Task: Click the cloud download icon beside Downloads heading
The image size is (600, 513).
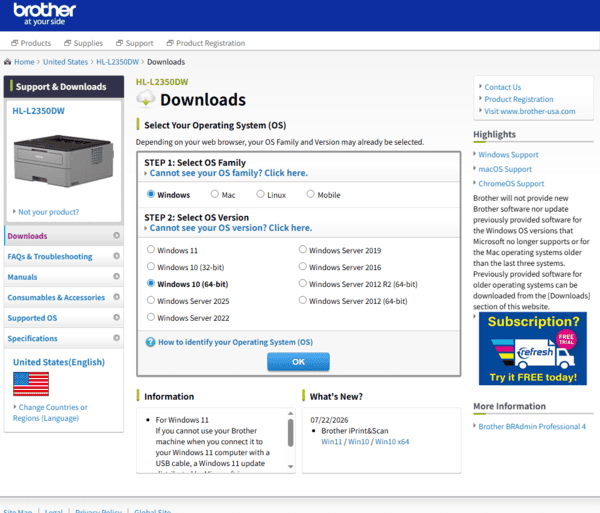Action: pyautogui.click(x=146, y=98)
